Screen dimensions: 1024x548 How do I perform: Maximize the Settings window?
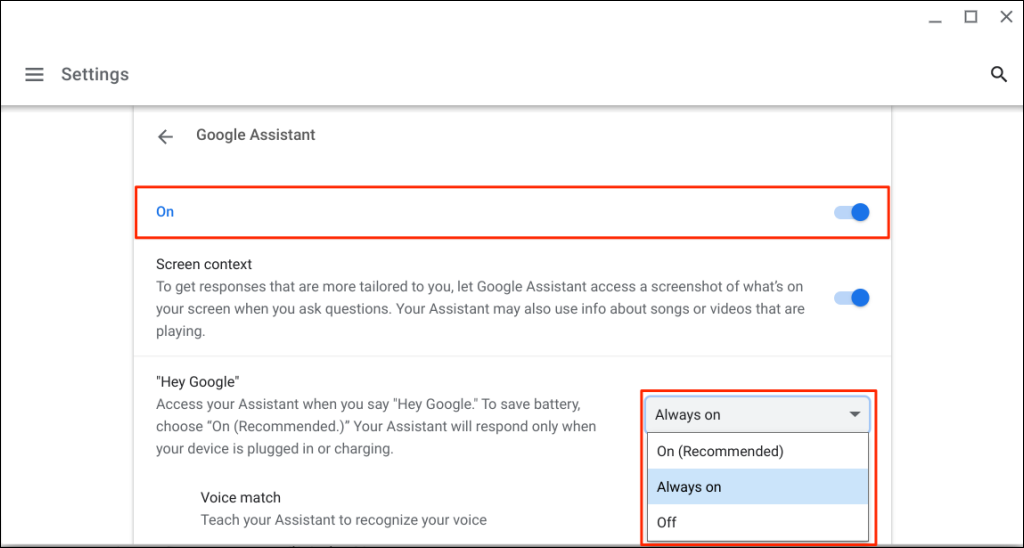[970, 17]
